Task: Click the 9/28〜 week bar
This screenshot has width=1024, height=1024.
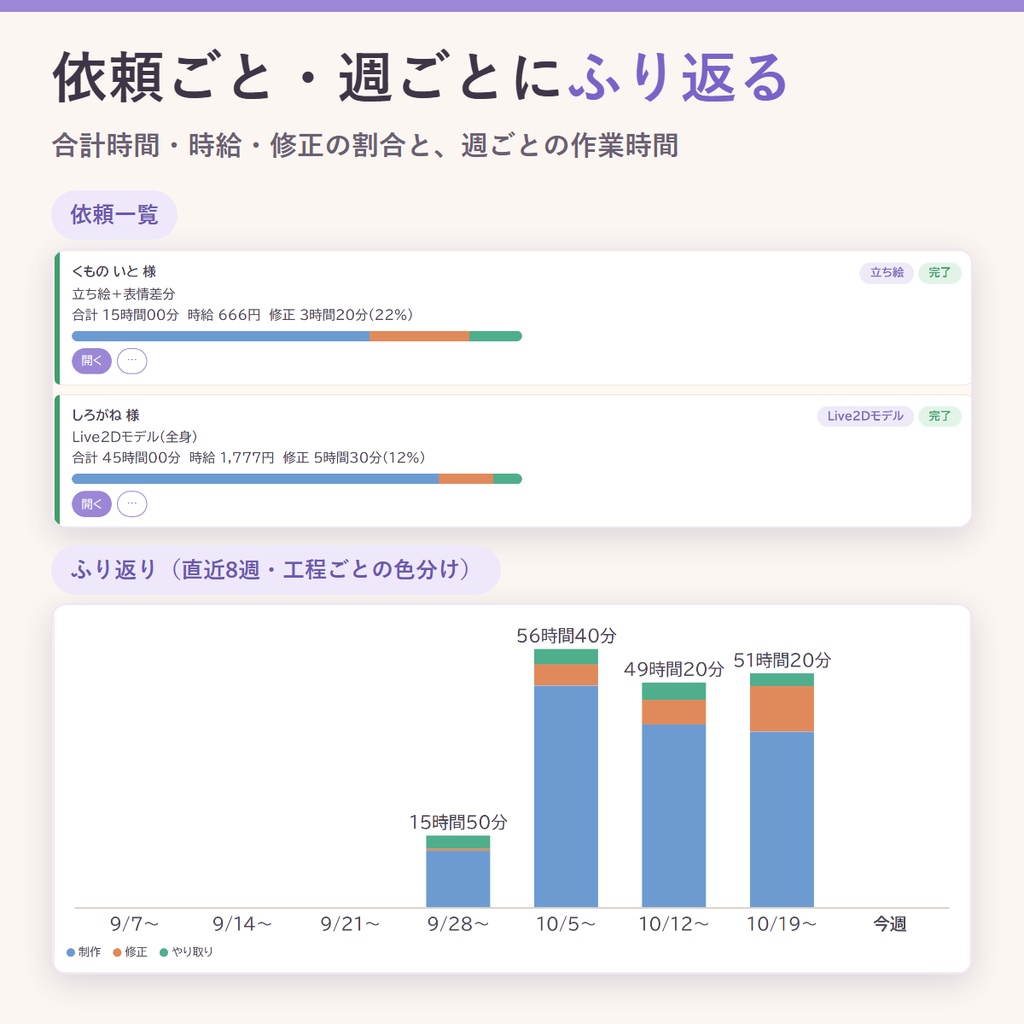Action: (458, 871)
